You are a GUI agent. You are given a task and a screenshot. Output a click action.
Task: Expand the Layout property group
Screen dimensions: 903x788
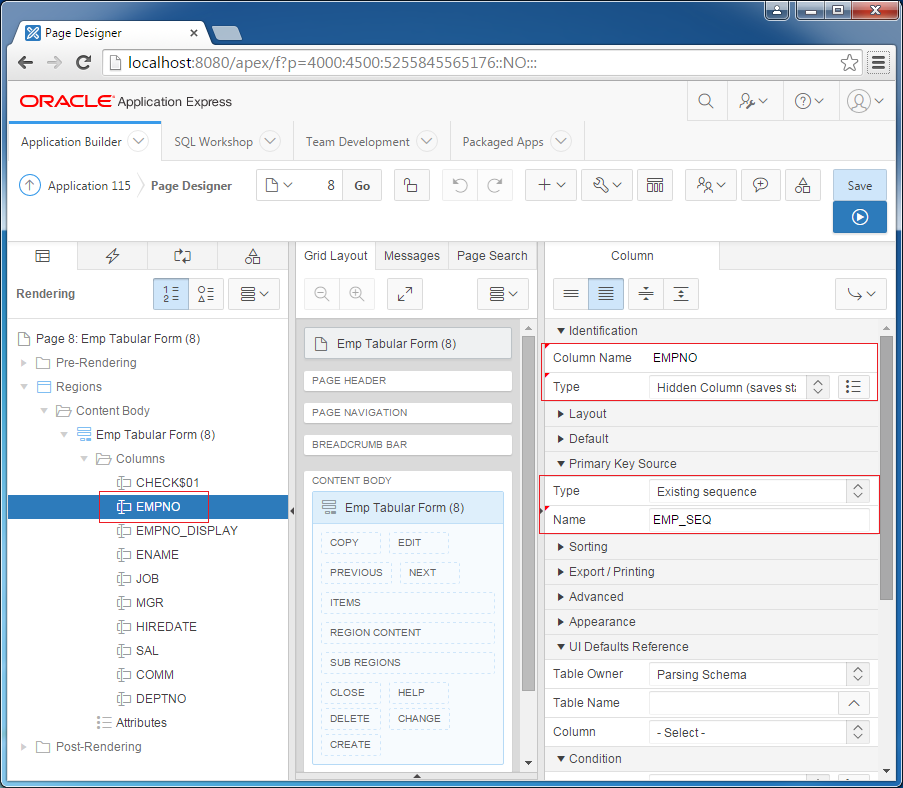(x=560, y=414)
